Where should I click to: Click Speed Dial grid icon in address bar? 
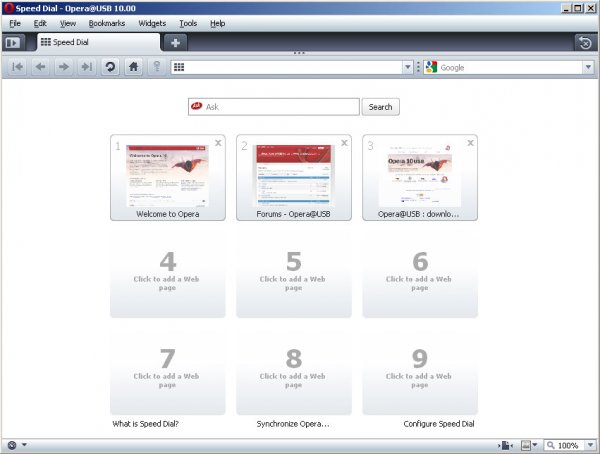[179, 67]
